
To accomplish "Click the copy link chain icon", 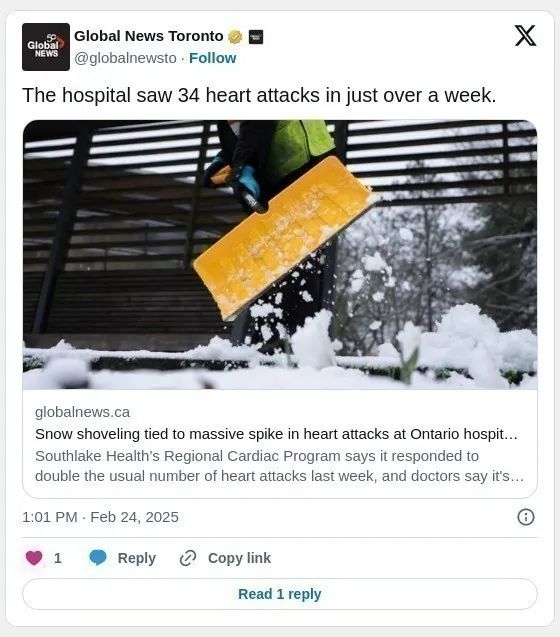I will pos(188,558).
